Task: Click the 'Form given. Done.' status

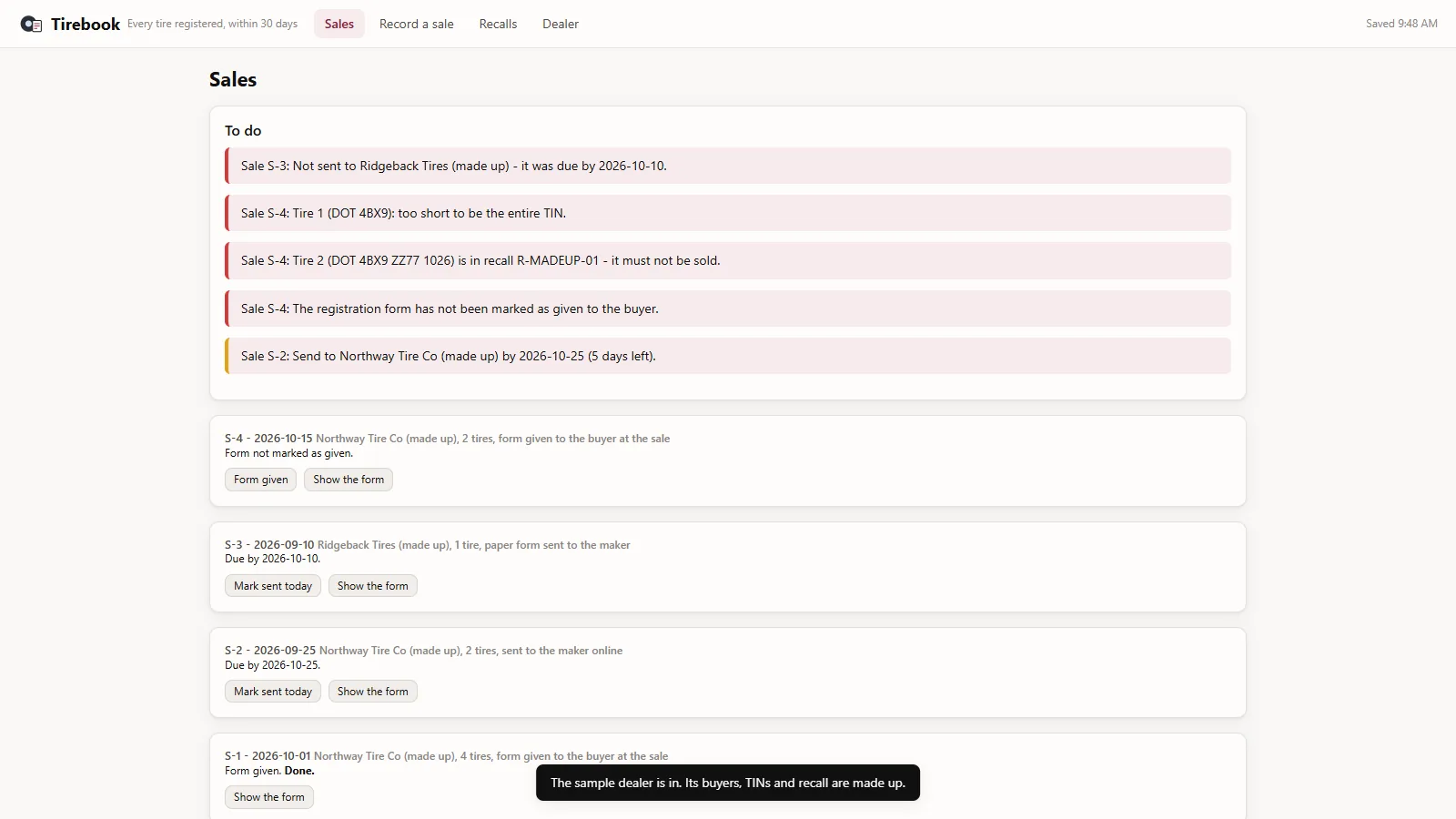Action: point(269,771)
